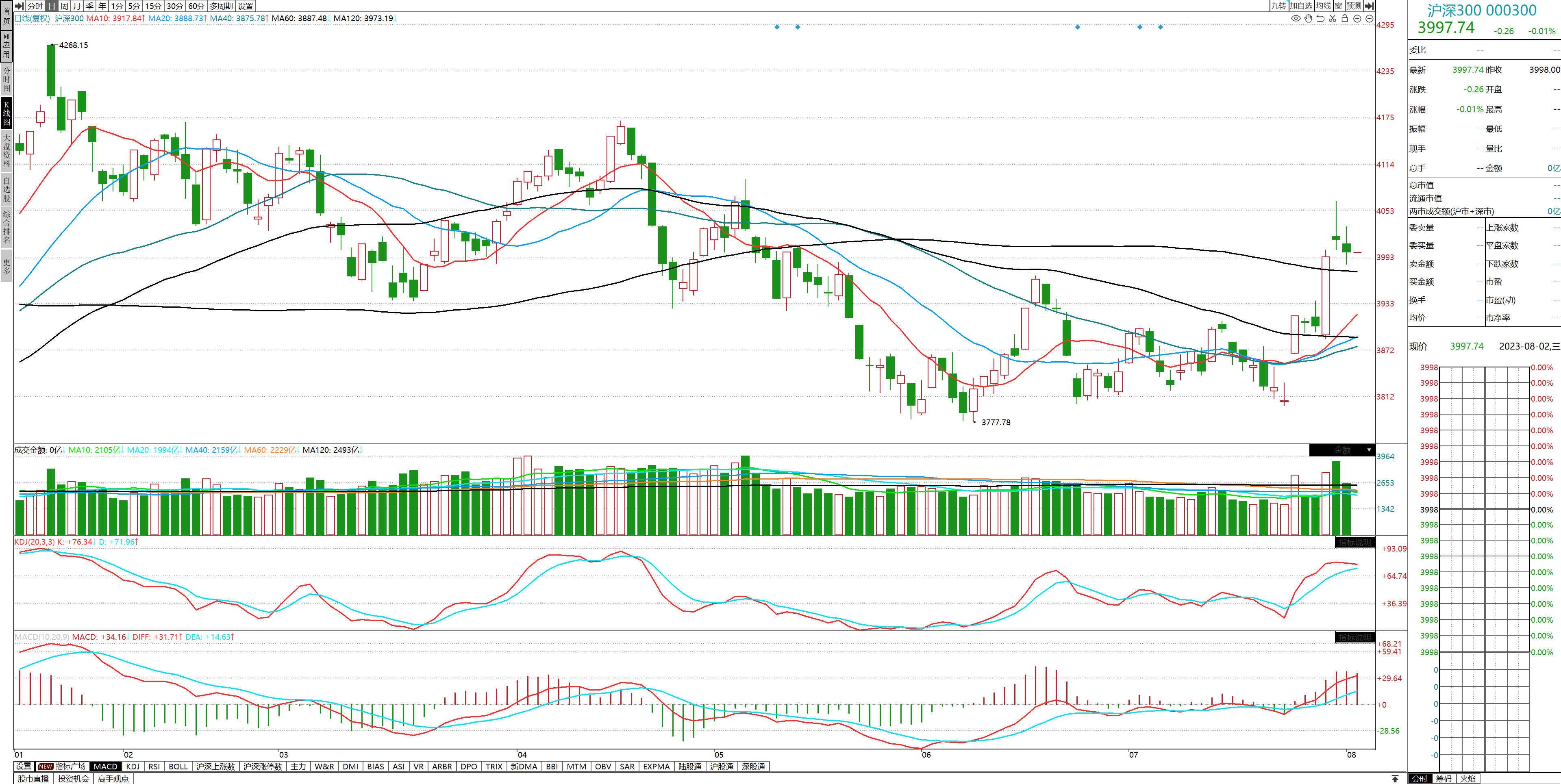The image size is (1561, 784).
Task: Select the scissors cut tool icon
Action: pos(1333,19)
